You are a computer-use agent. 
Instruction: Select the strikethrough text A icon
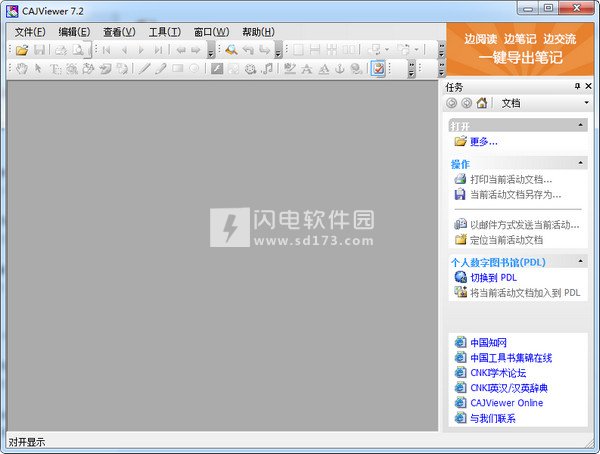tap(307, 69)
